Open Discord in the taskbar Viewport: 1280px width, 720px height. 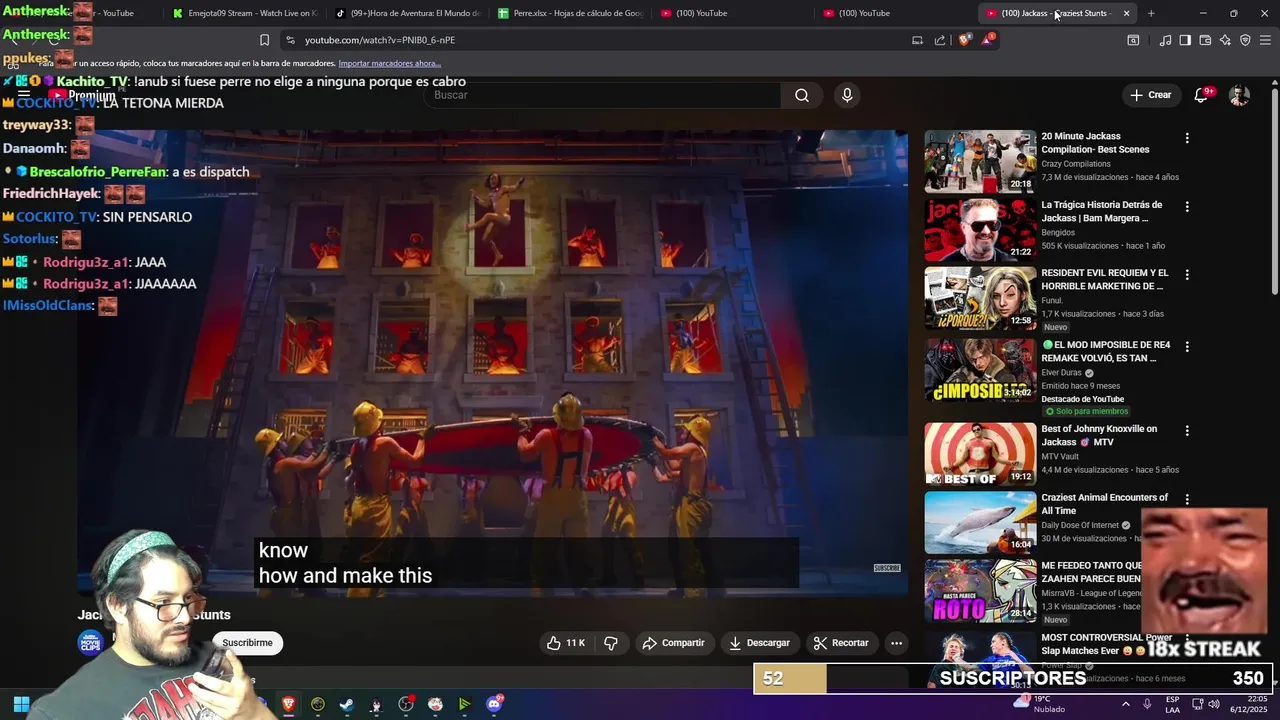(x=494, y=704)
